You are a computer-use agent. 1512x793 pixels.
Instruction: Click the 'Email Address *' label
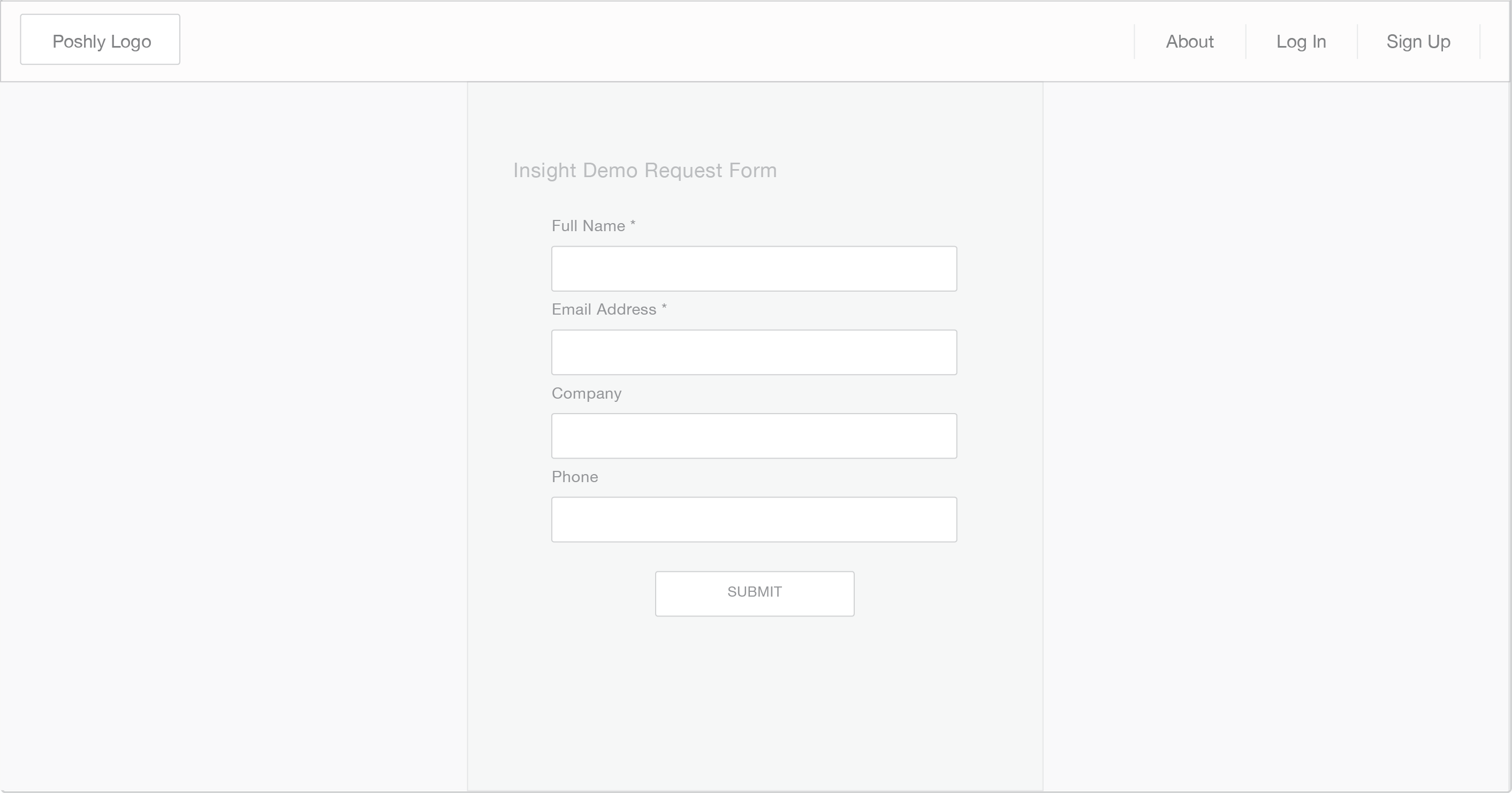[x=609, y=309]
